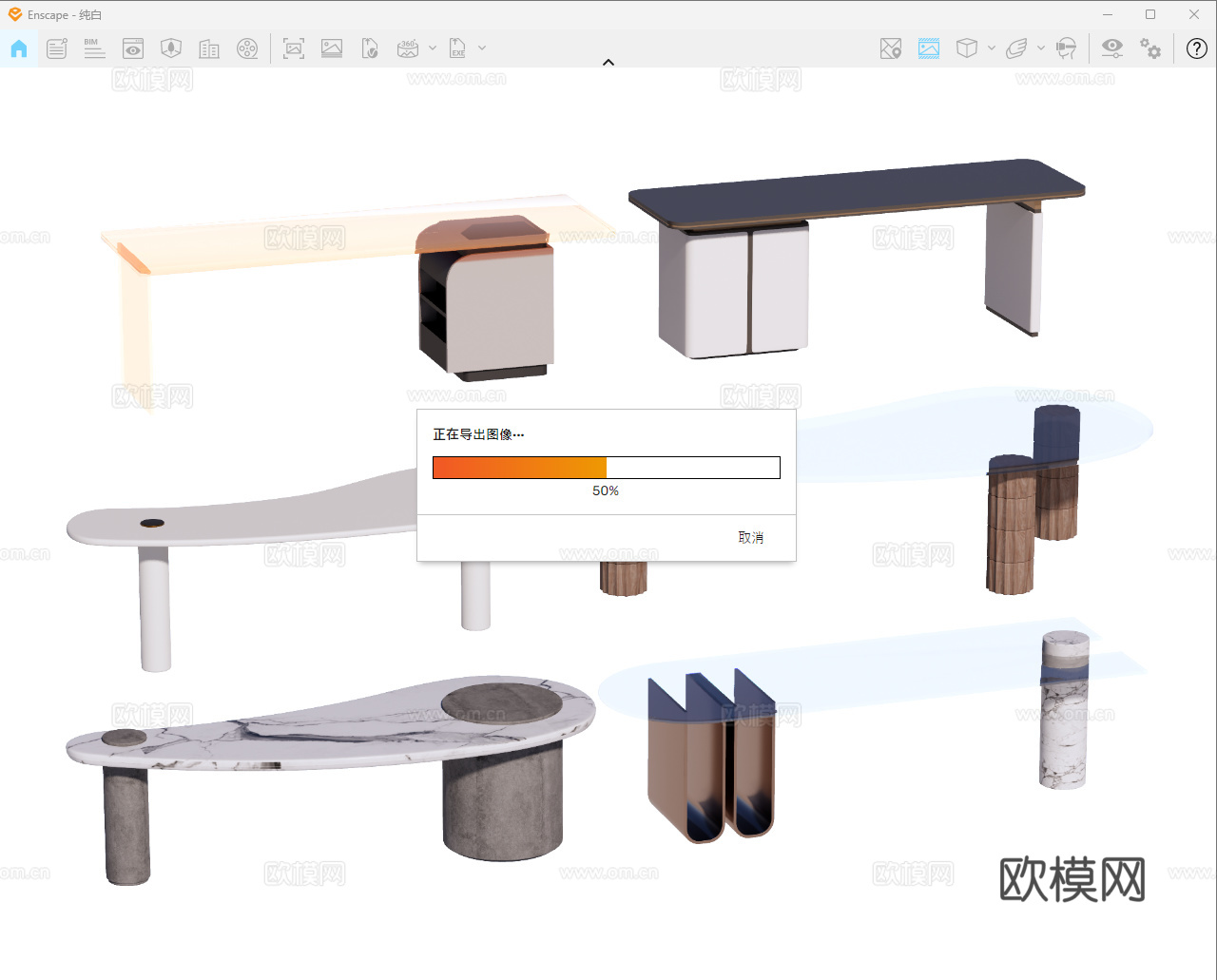The width and height of the screenshot is (1217, 980).
Task: Open the site context map icon
Action: 891,48
